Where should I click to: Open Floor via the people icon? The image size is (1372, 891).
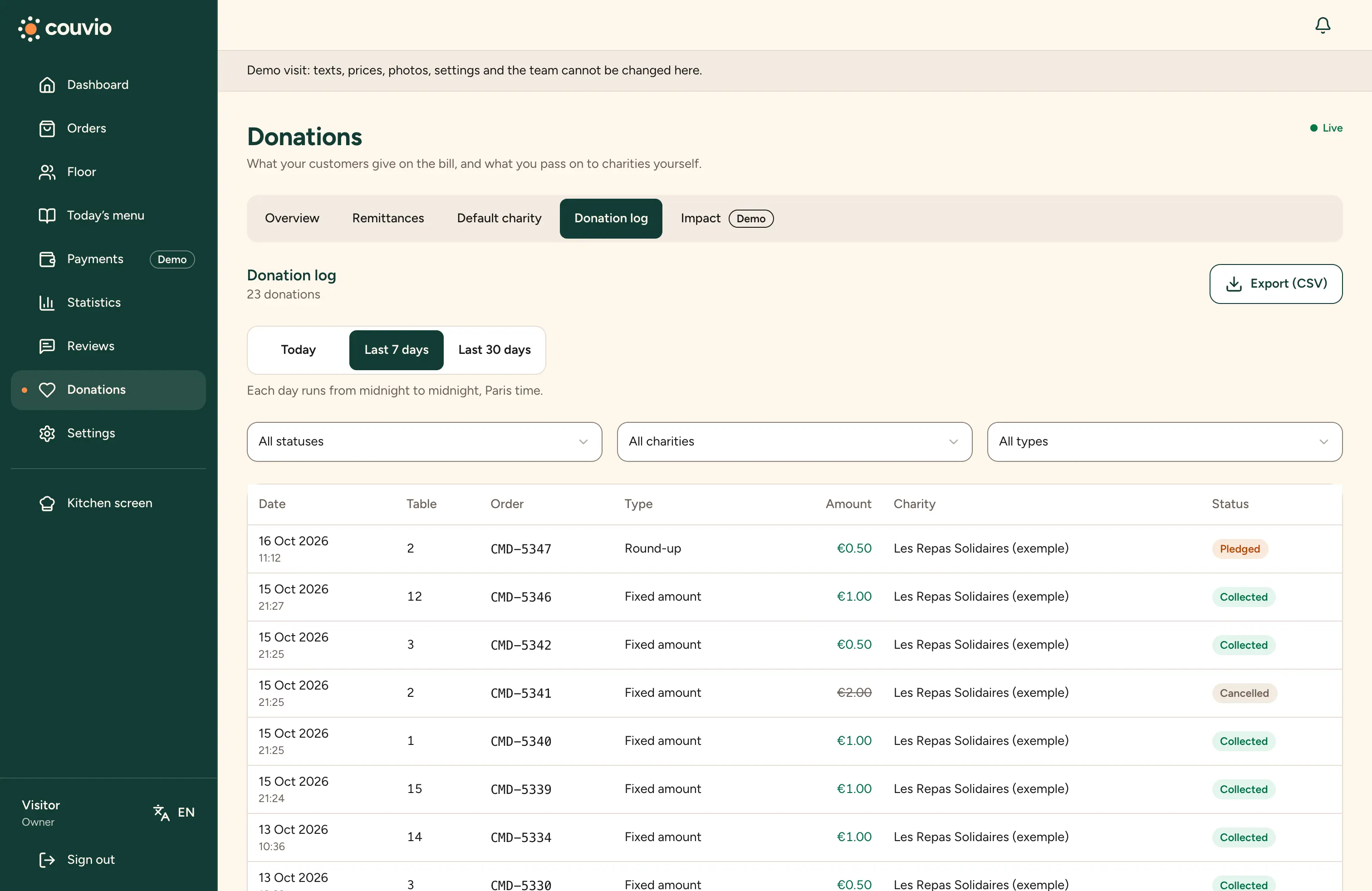click(x=47, y=172)
